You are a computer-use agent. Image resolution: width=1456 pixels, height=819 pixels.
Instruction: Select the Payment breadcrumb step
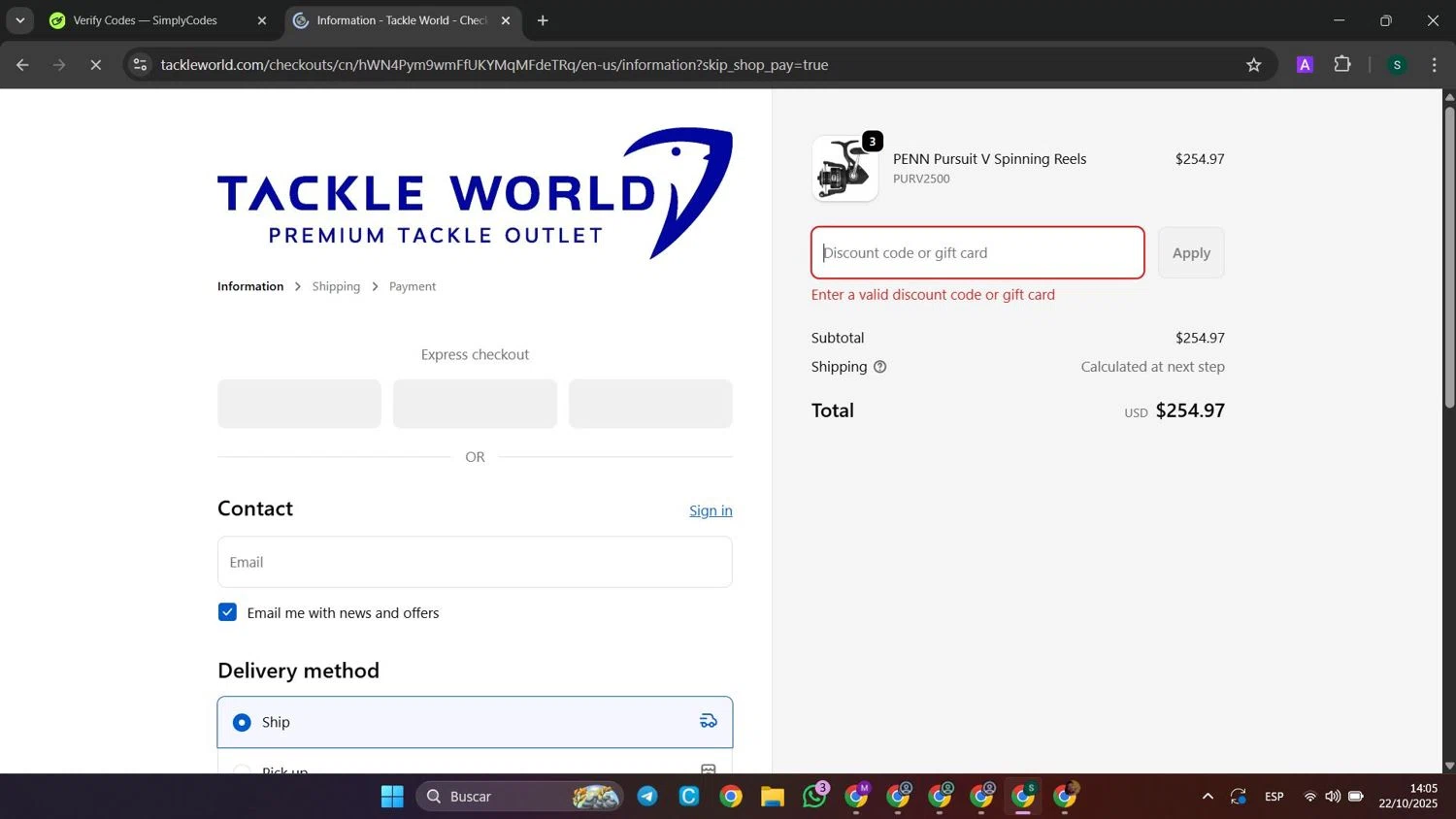[413, 286]
